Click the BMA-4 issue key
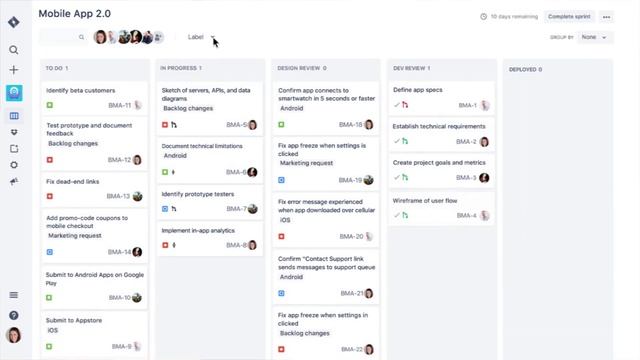Image resolution: width=640 pixels, height=360 pixels. point(467,216)
